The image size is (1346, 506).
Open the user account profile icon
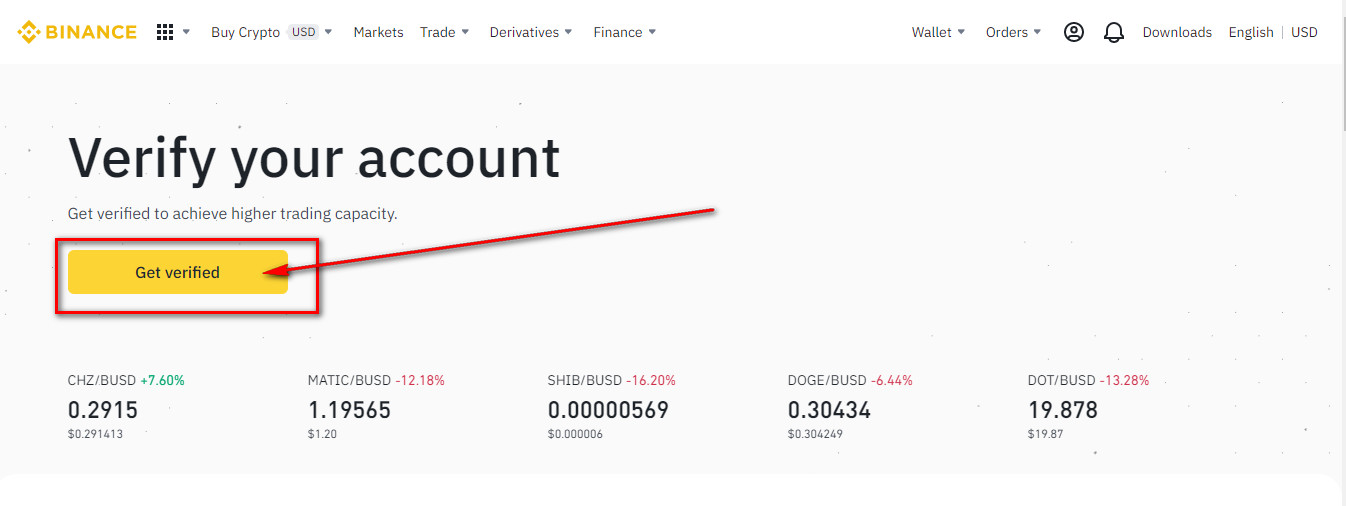1073,32
